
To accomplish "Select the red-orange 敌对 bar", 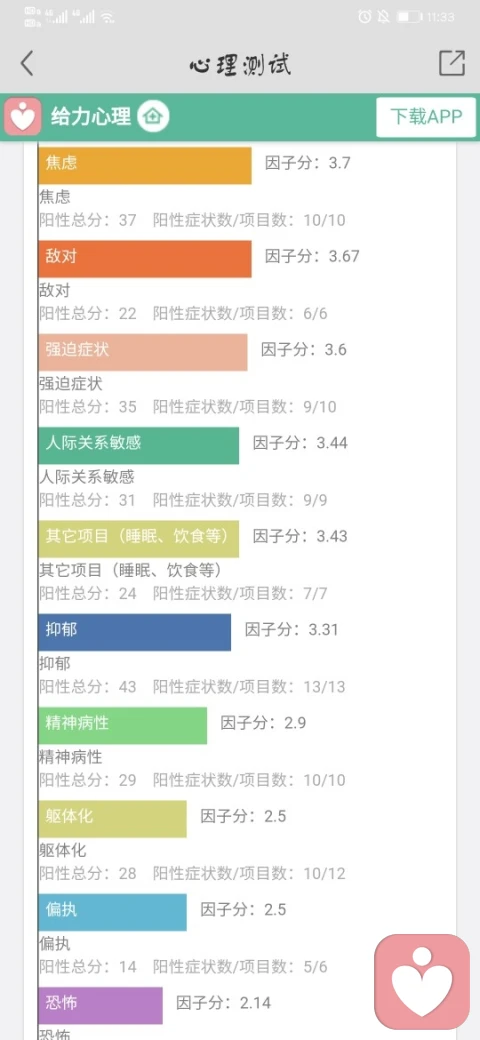I will click(x=145, y=259).
